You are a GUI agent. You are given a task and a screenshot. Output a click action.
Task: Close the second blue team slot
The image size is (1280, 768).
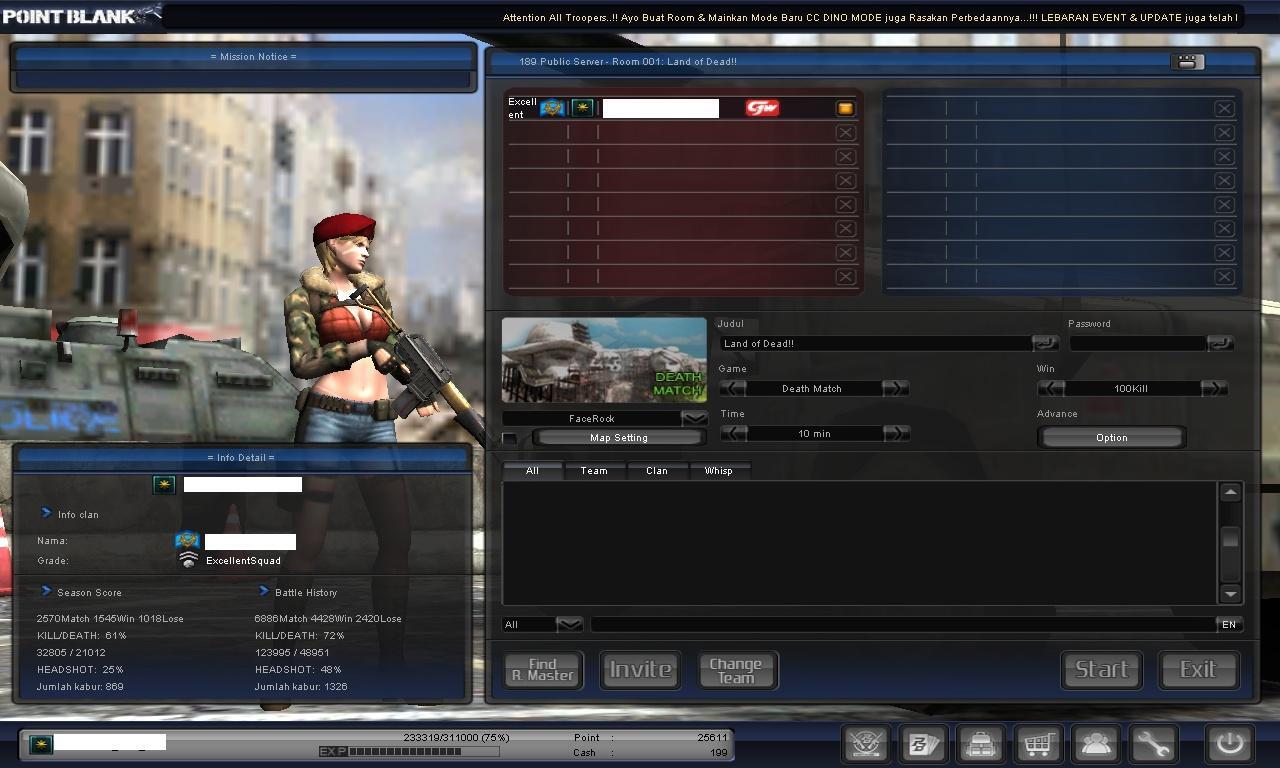click(1224, 132)
